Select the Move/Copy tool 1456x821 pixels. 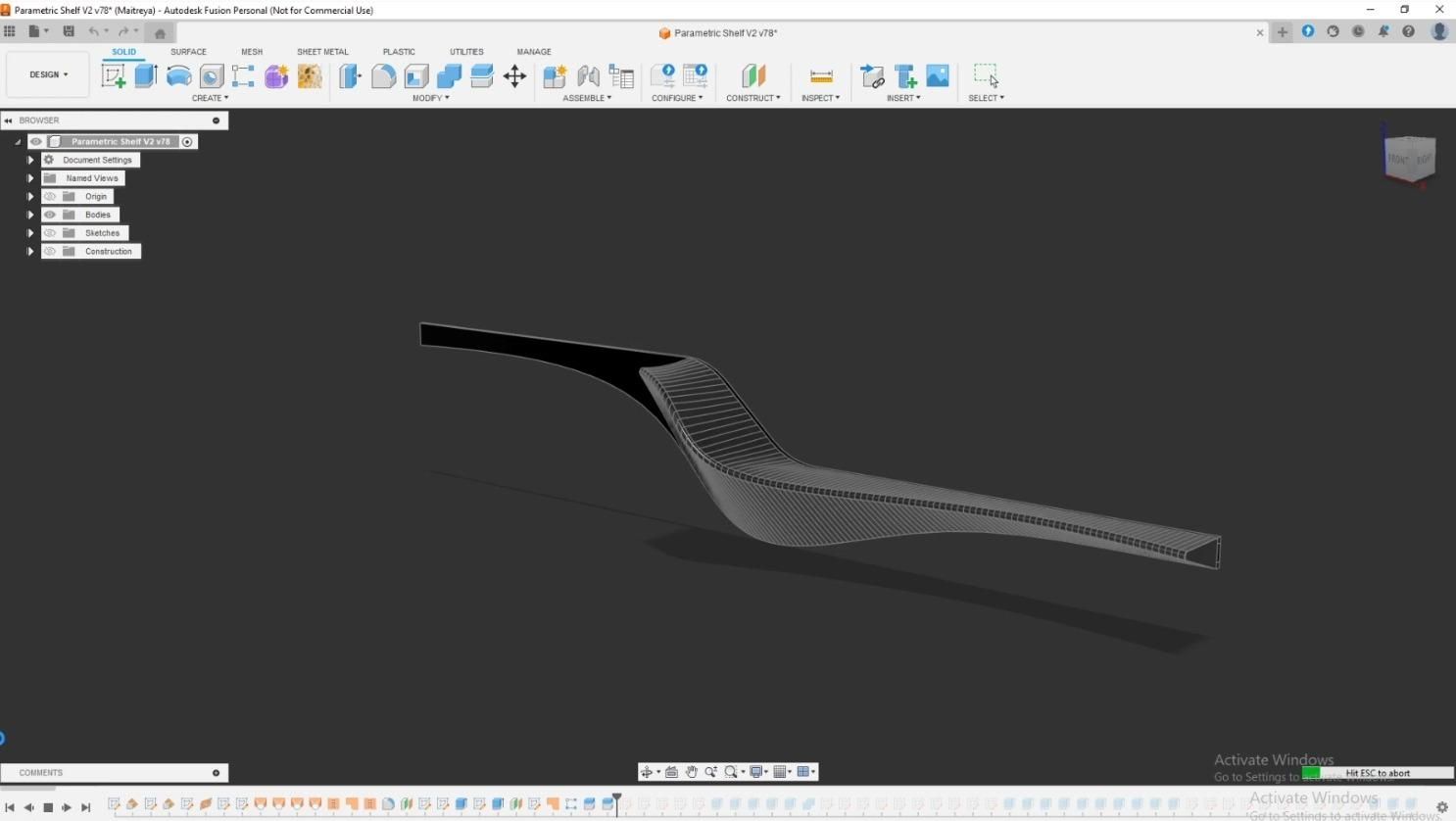(514, 76)
